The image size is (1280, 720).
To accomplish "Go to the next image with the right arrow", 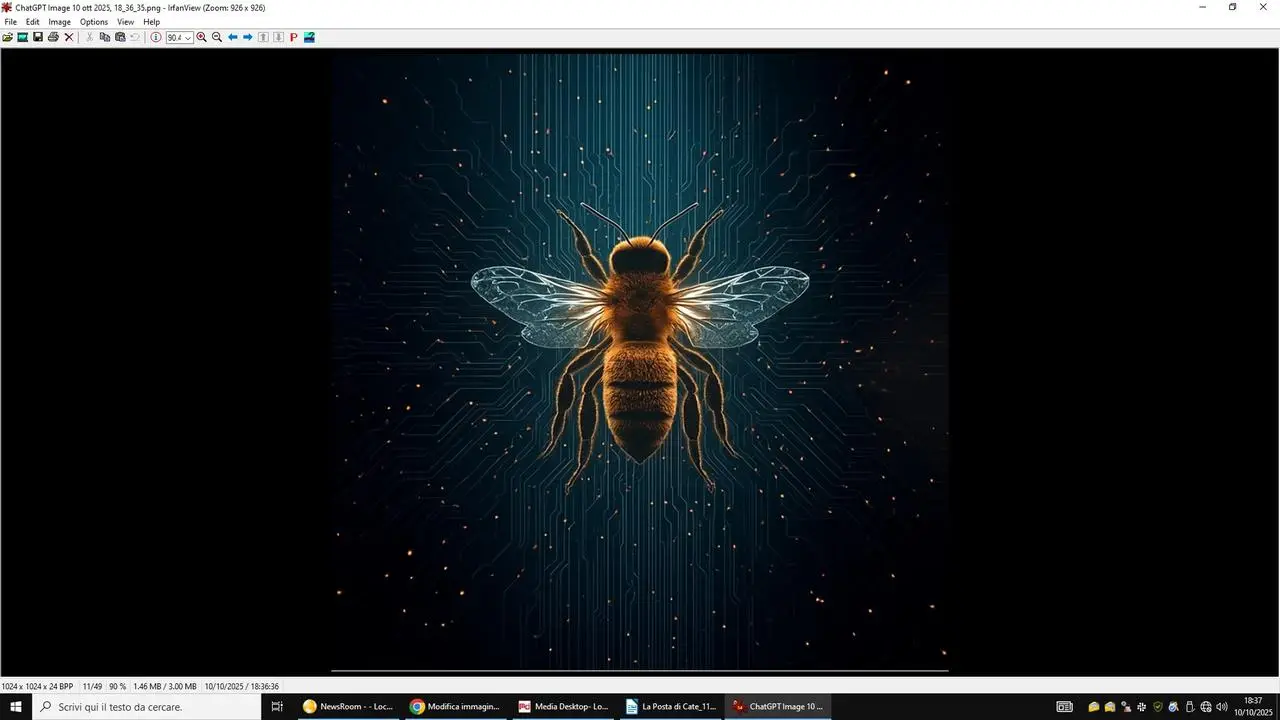I will click(248, 37).
